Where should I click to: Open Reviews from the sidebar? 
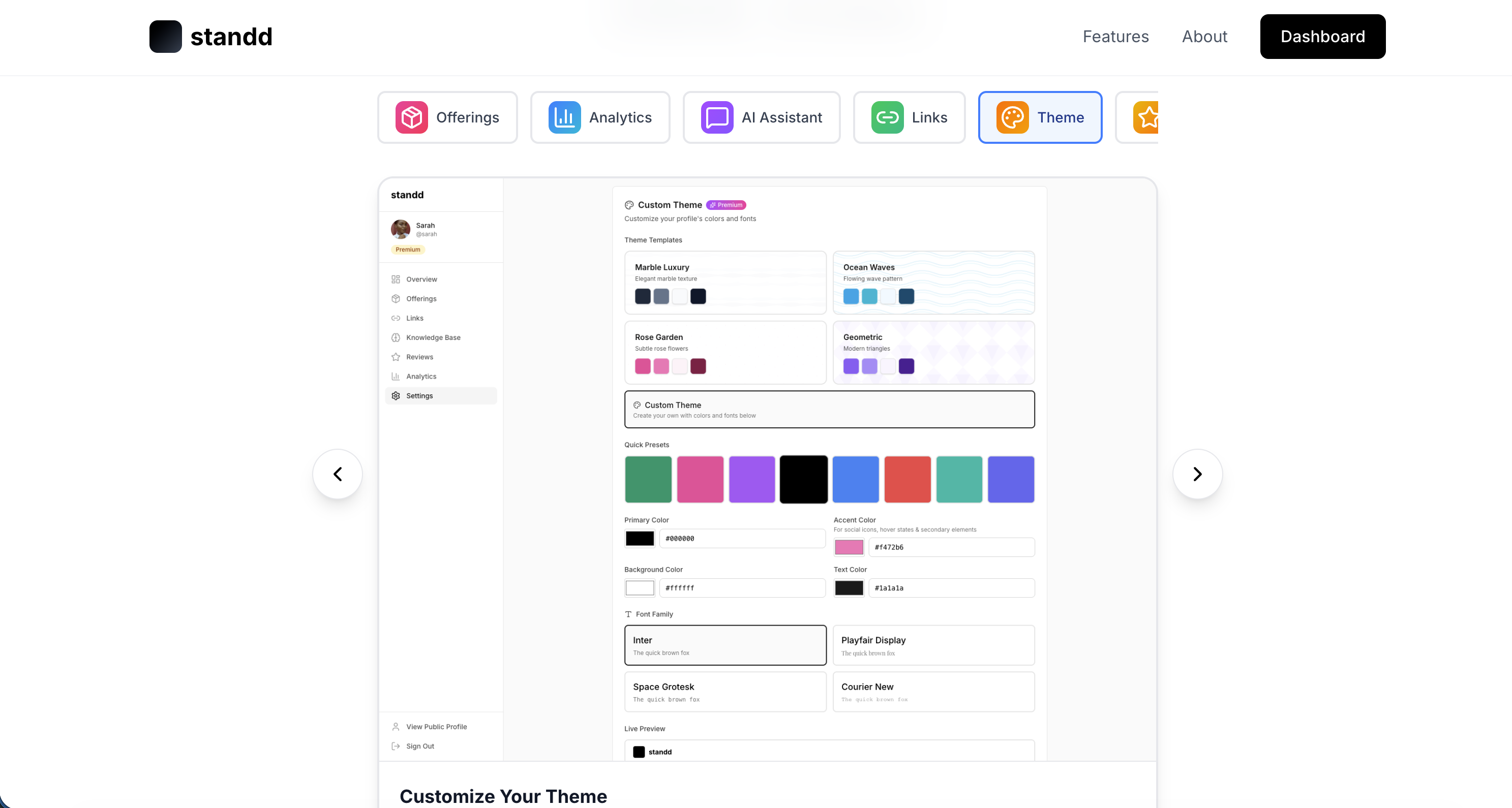[x=419, y=357]
